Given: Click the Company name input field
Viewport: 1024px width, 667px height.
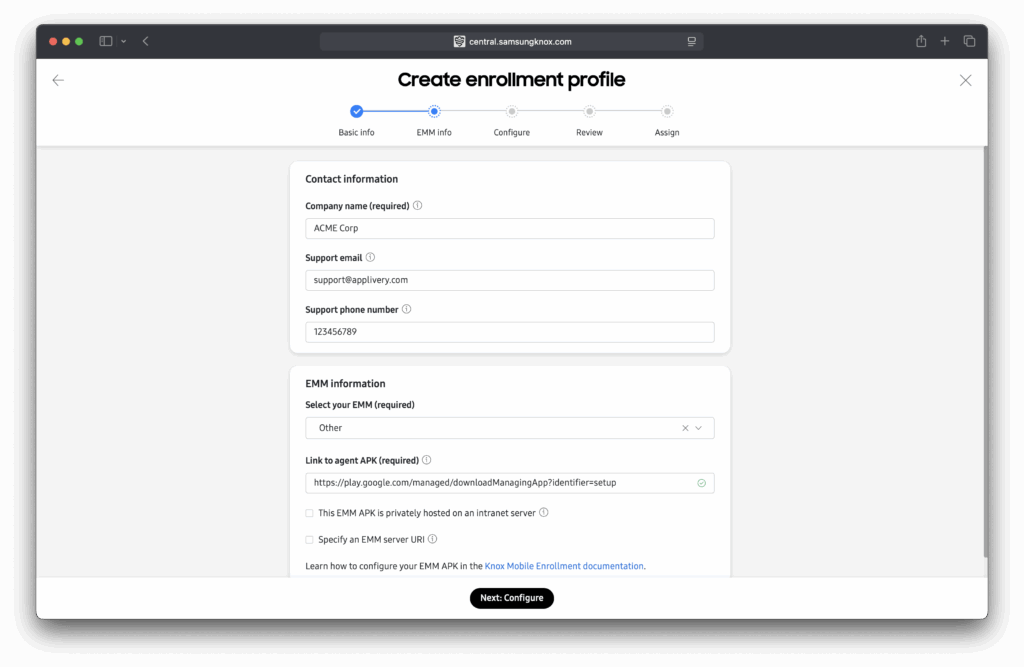Looking at the screenshot, I should coord(509,228).
